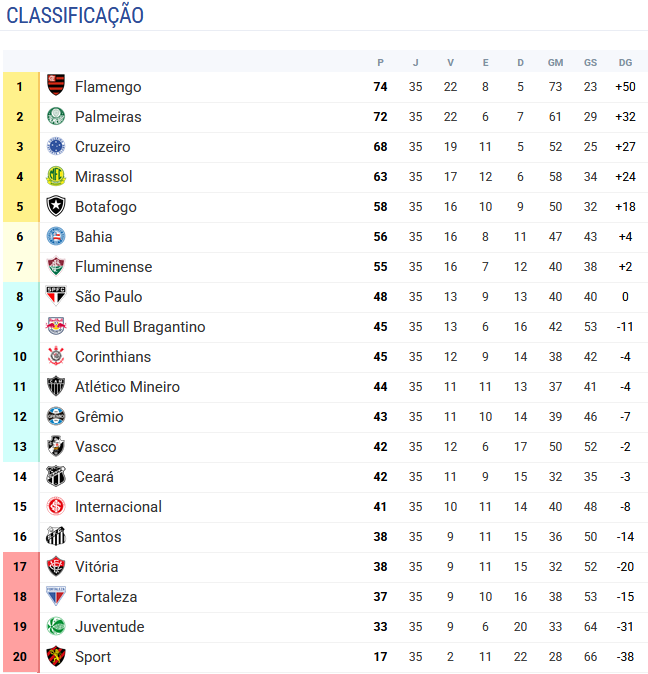Select the Cruzeiro crest icon
648x674 pixels.
[56, 147]
